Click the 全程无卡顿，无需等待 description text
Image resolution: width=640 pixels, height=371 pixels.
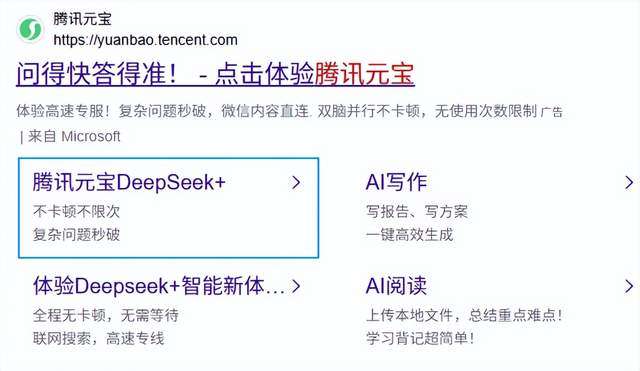[x=106, y=315]
